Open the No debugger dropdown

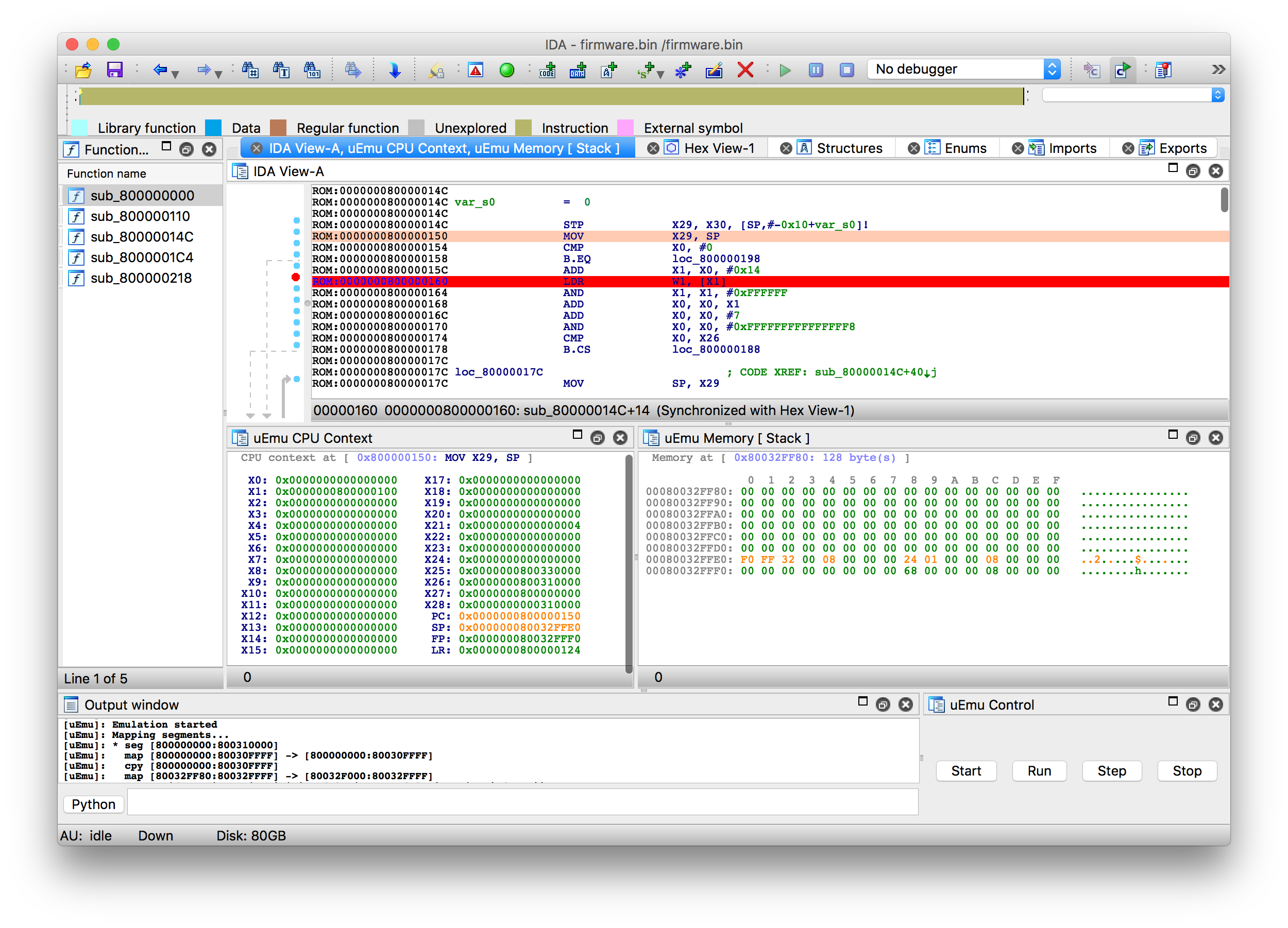1052,69
